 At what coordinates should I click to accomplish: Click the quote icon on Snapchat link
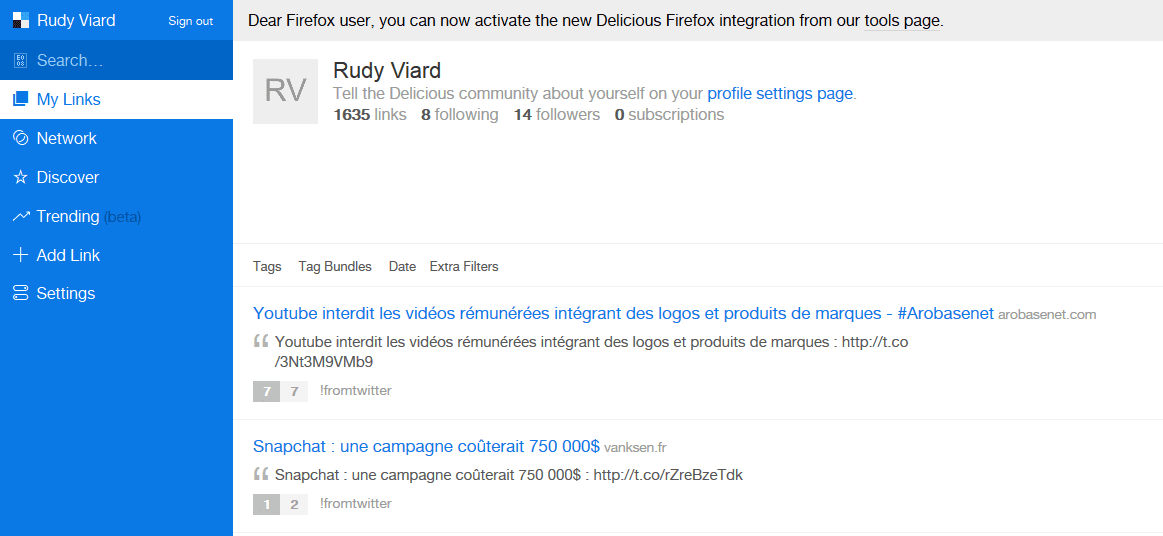260,474
